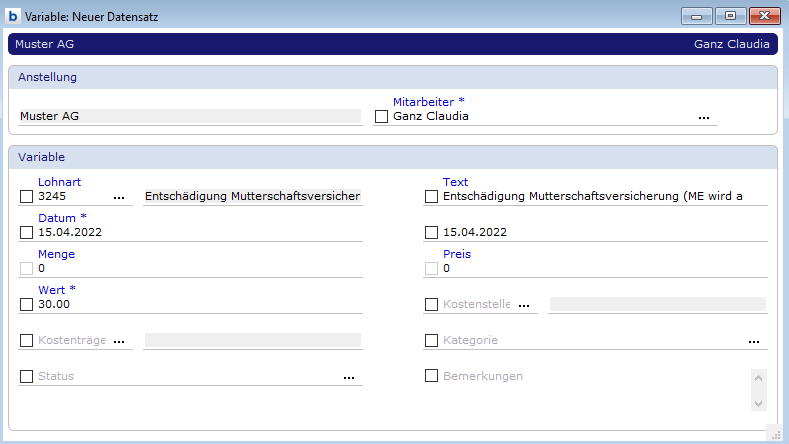Open Kostenstelle lookup ellipsis button
This screenshot has width=789, height=444.
tap(523, 305)
